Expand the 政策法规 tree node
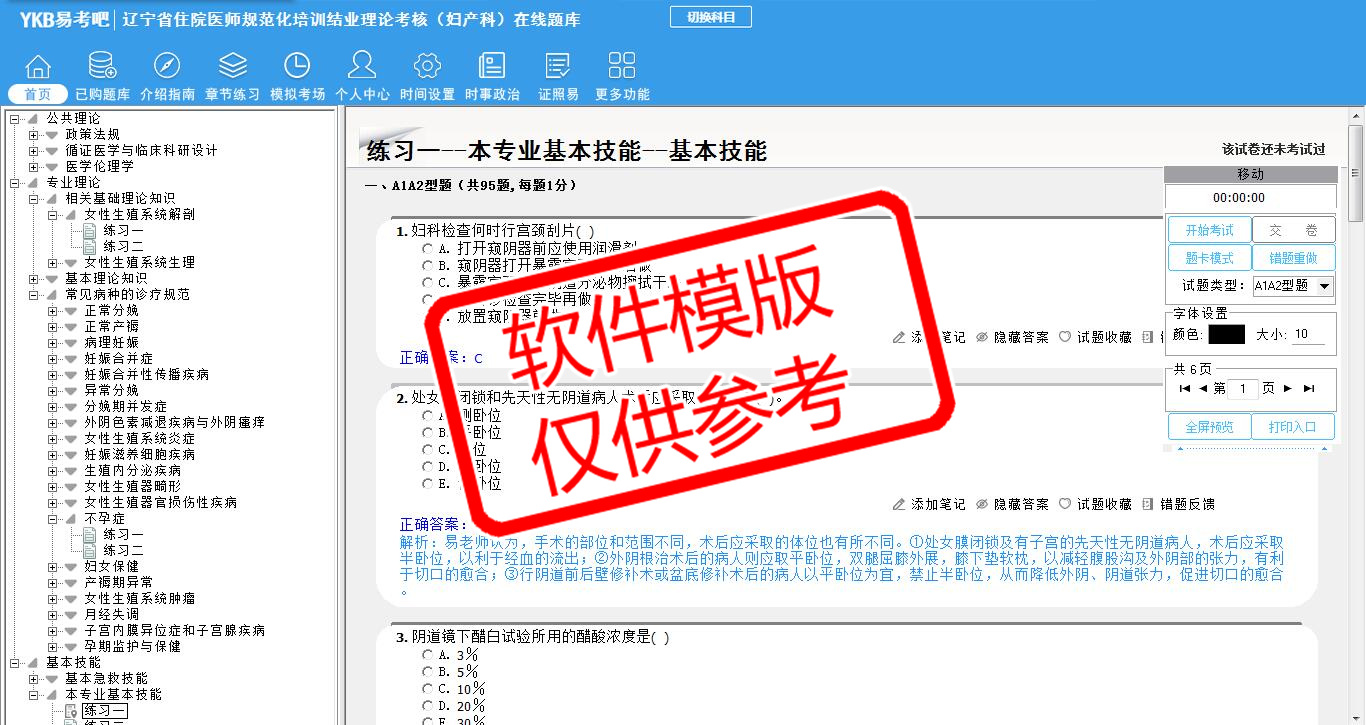This screenshot has height=725, width=1366. tap(34, 135)
